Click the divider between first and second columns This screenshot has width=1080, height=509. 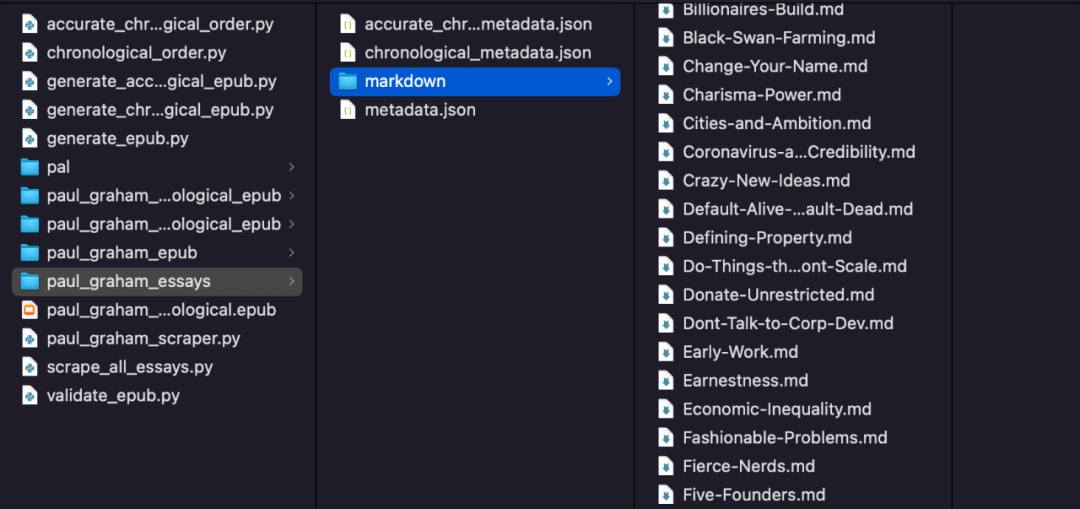point(316,255)
